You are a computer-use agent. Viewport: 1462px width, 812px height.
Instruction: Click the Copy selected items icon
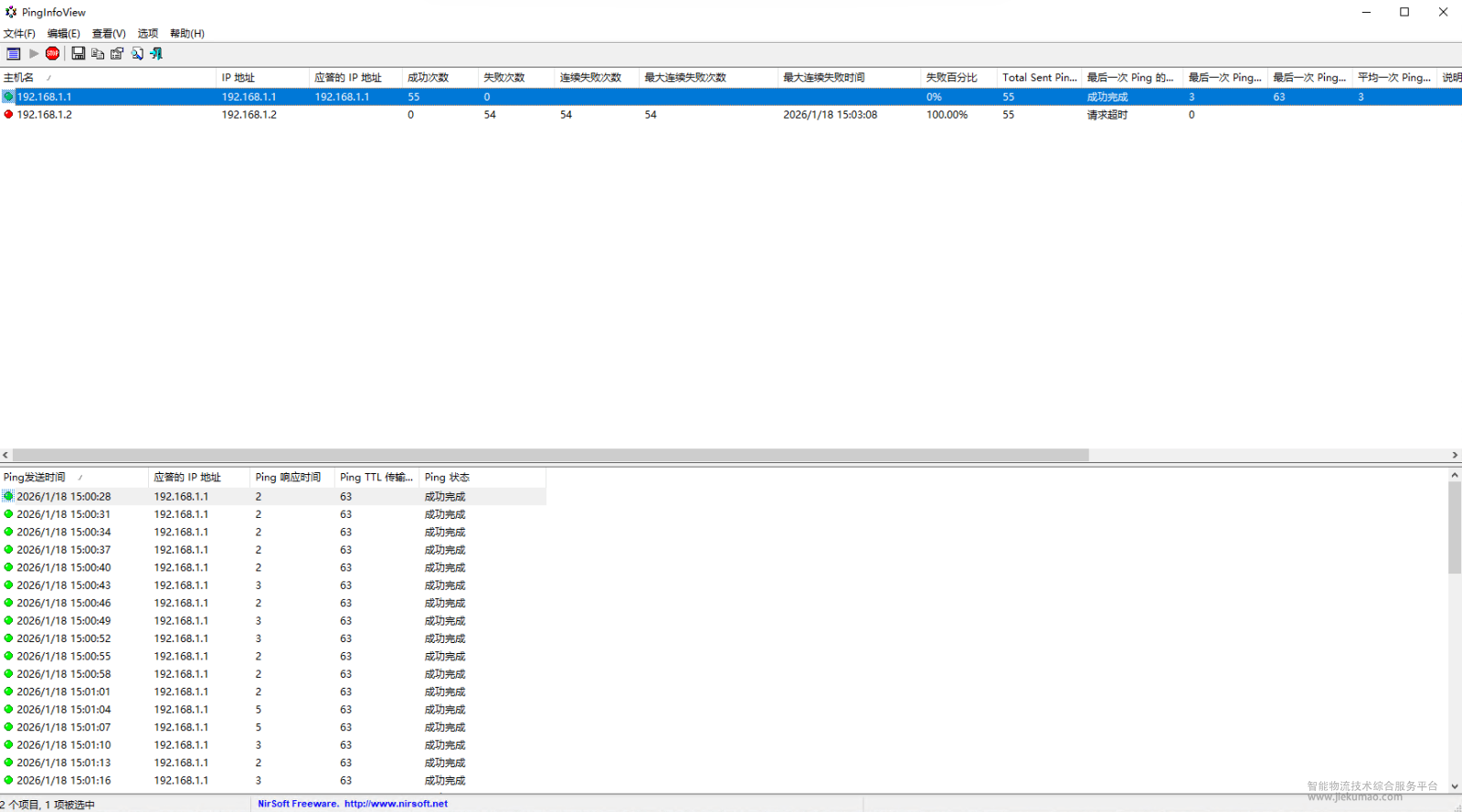coord(98,54)
